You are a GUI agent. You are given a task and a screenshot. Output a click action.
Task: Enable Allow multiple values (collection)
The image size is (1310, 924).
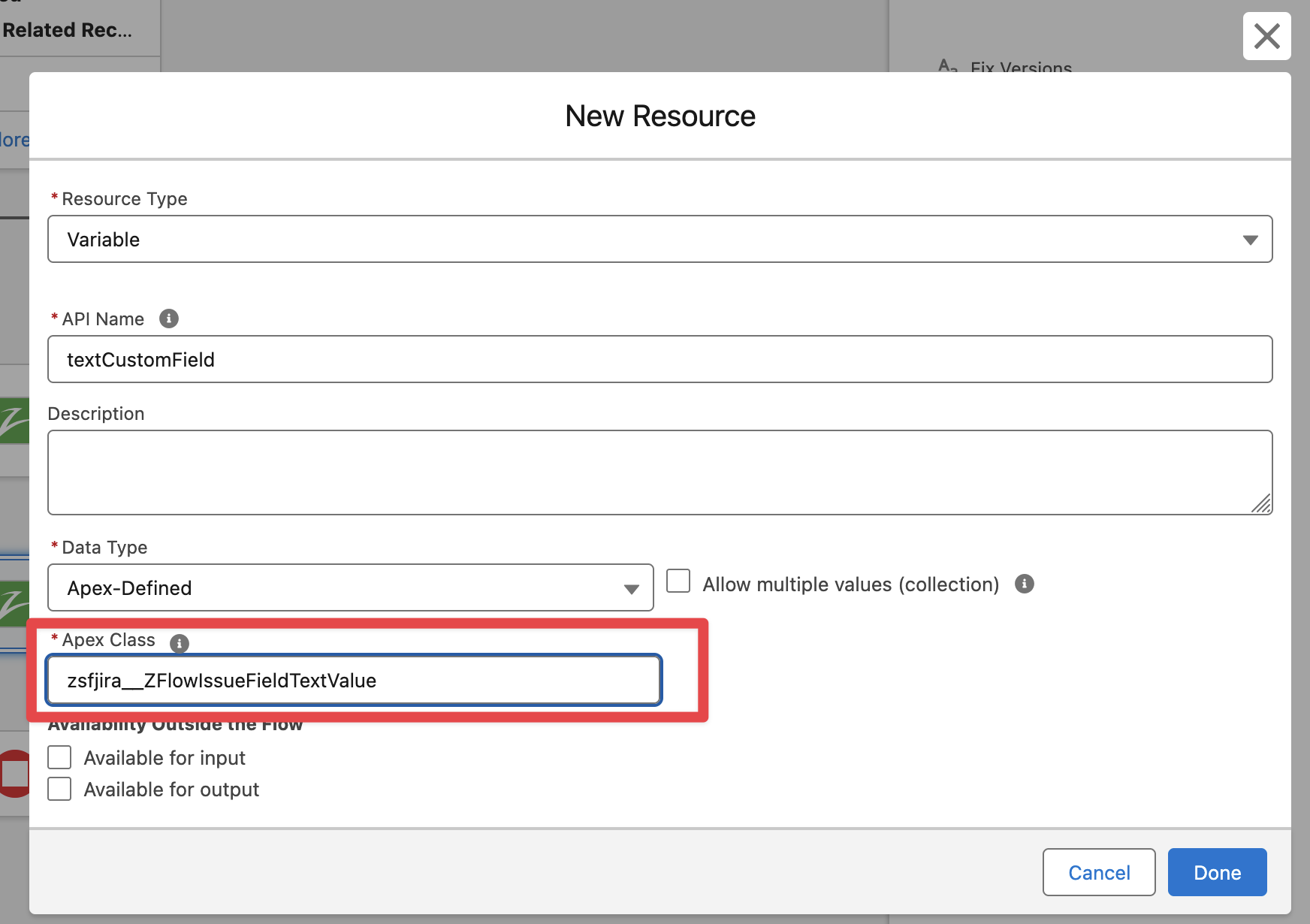pos(678,581)
